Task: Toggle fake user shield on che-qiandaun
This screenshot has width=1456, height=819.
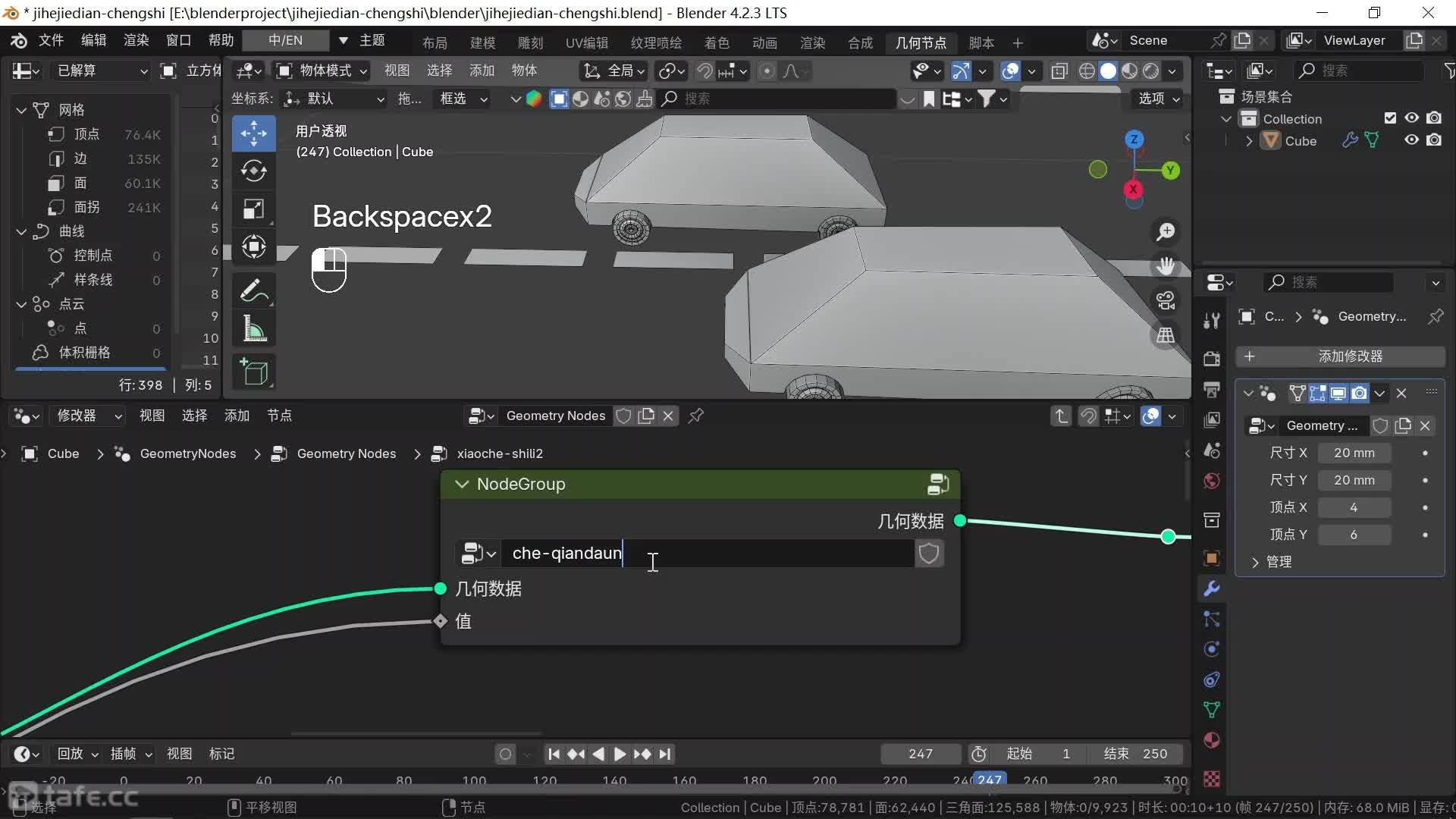Action: [x=929, y=554]
